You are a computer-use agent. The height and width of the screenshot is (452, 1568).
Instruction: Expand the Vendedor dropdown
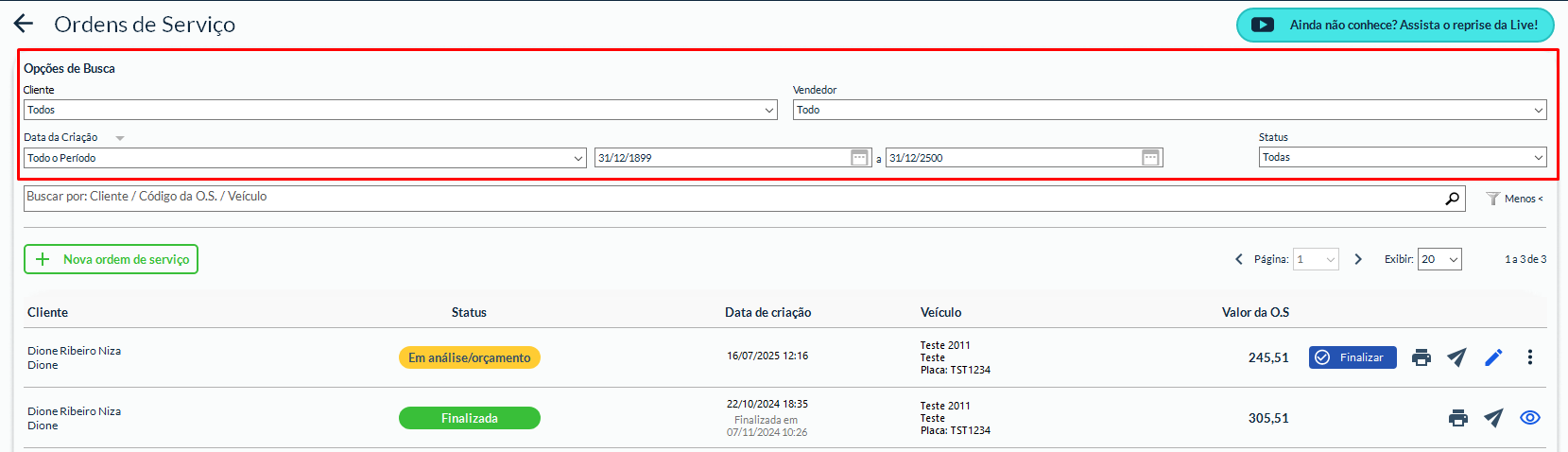click(x=1169, y=110)
